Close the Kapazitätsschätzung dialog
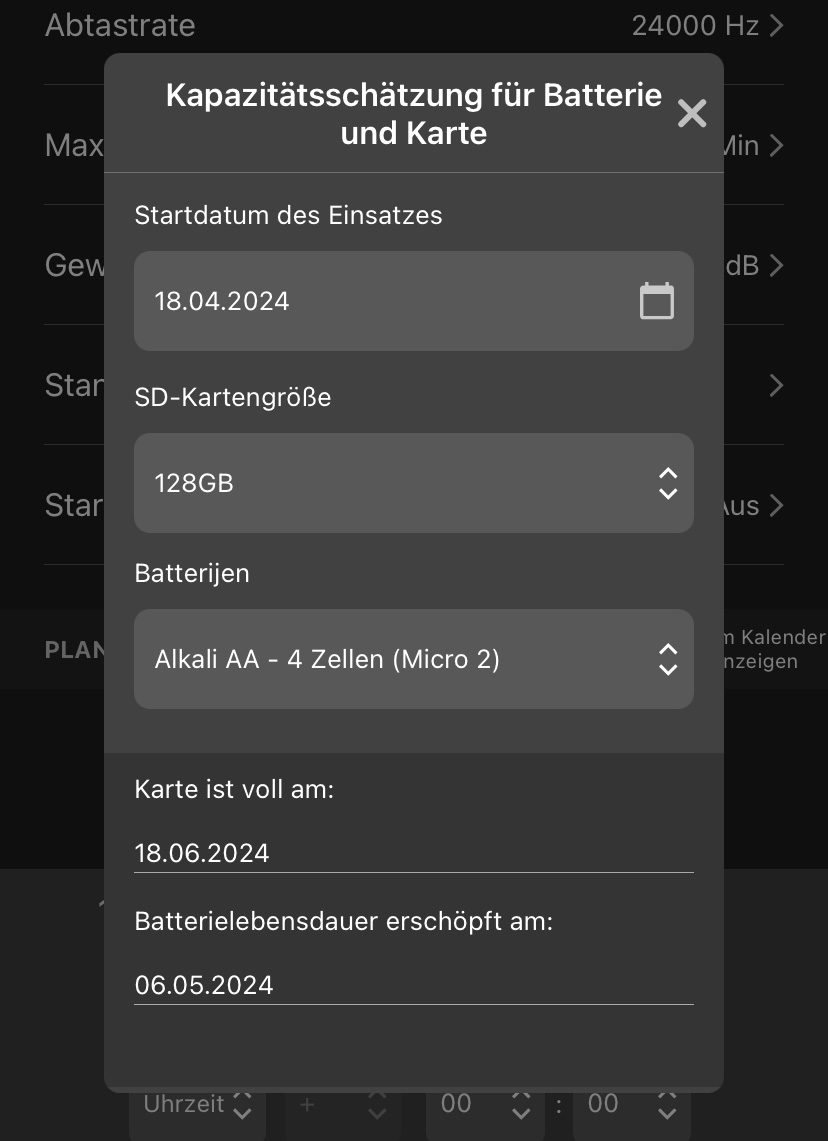828x1141 pixels. pos(692,113)
